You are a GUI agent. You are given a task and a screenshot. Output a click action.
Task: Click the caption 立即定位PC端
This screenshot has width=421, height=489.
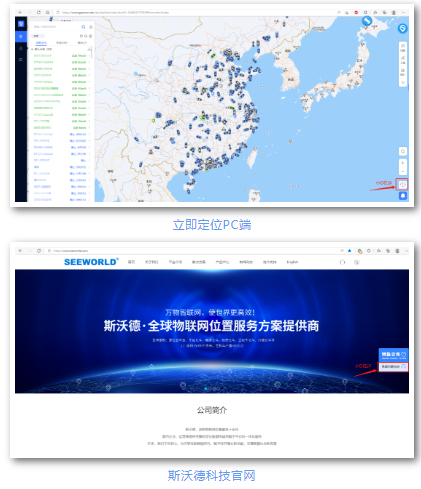(212, 225)
